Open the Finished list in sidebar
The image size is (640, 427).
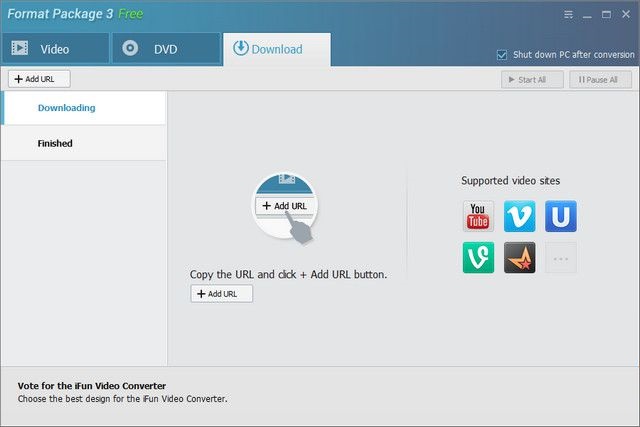(84, 143)
